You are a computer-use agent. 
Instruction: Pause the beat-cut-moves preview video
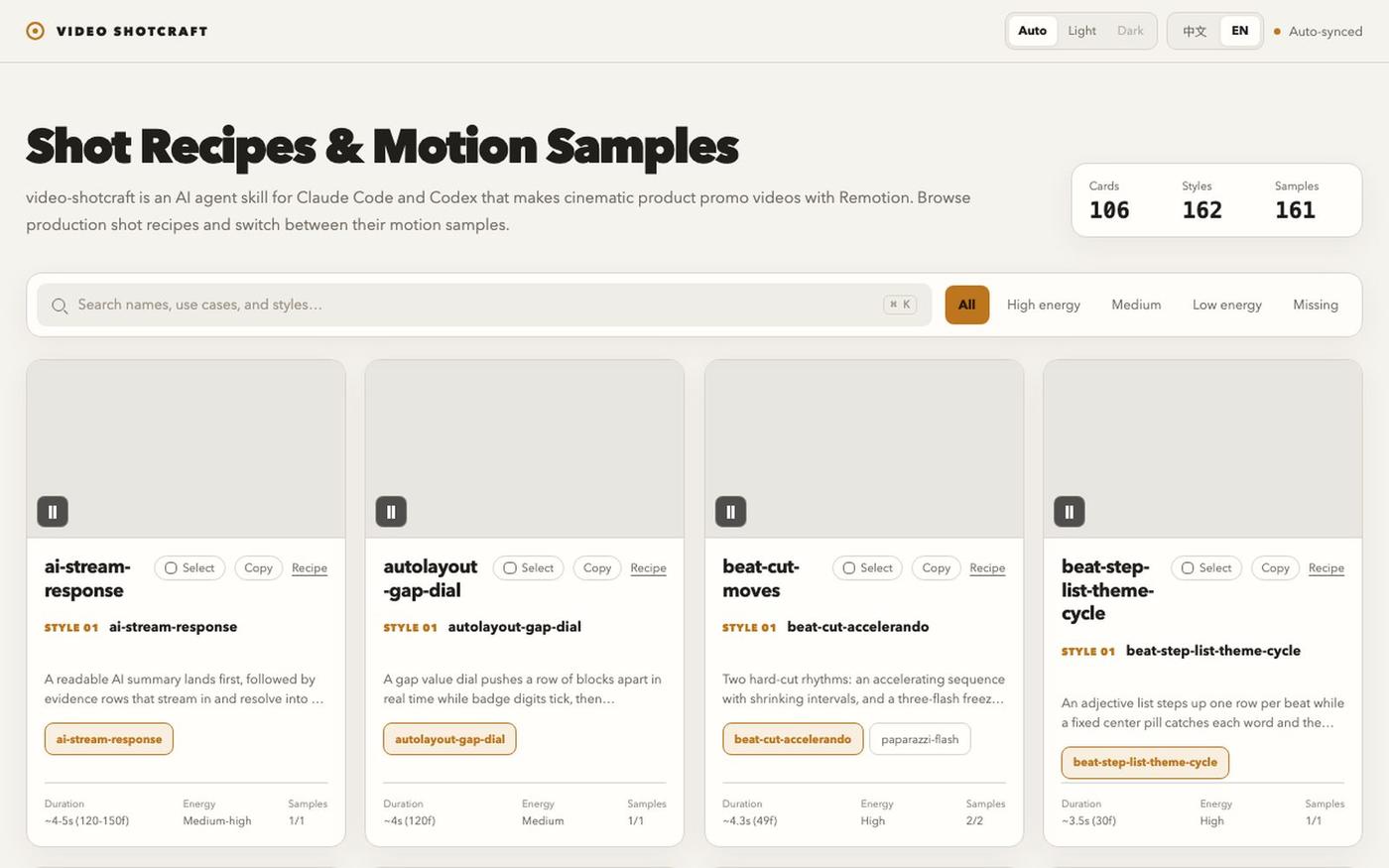pos(730,512)
